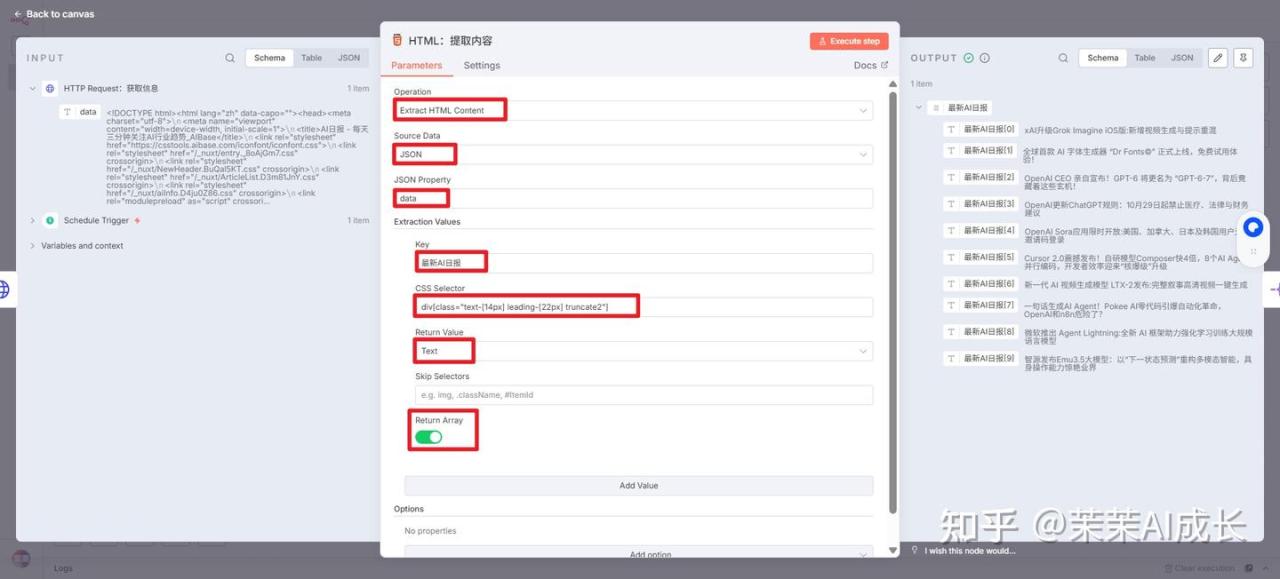
Task: Click the pin data icon in OUTPUT
Action: 1243,58
